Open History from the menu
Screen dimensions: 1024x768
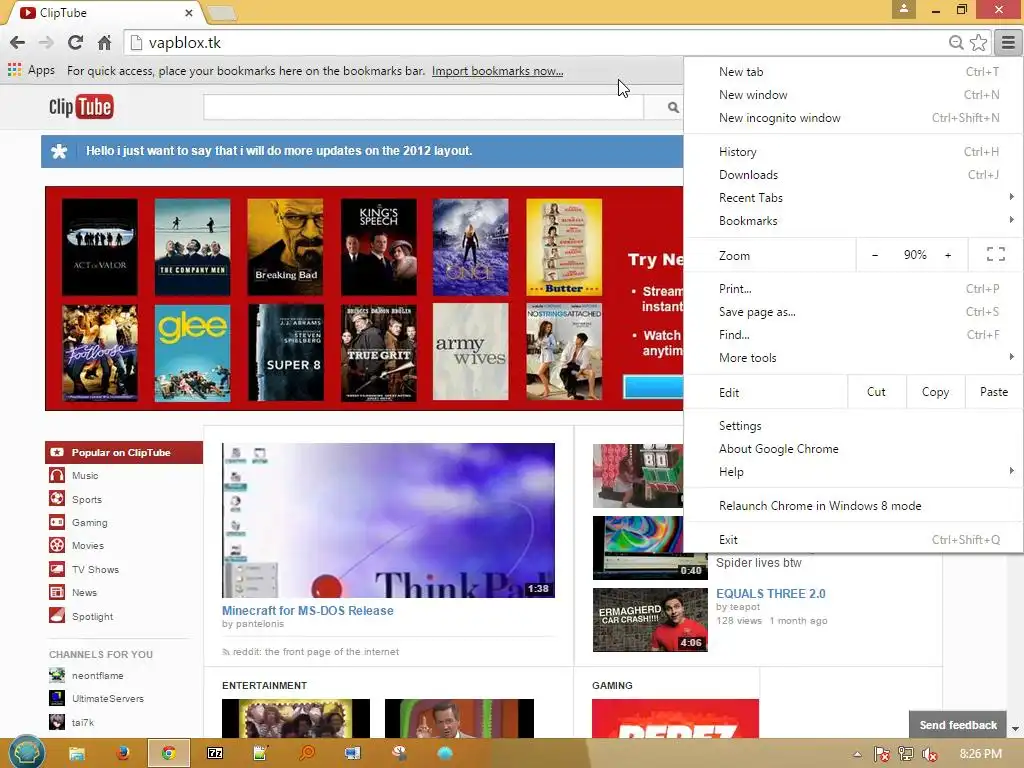pos(853,152)
